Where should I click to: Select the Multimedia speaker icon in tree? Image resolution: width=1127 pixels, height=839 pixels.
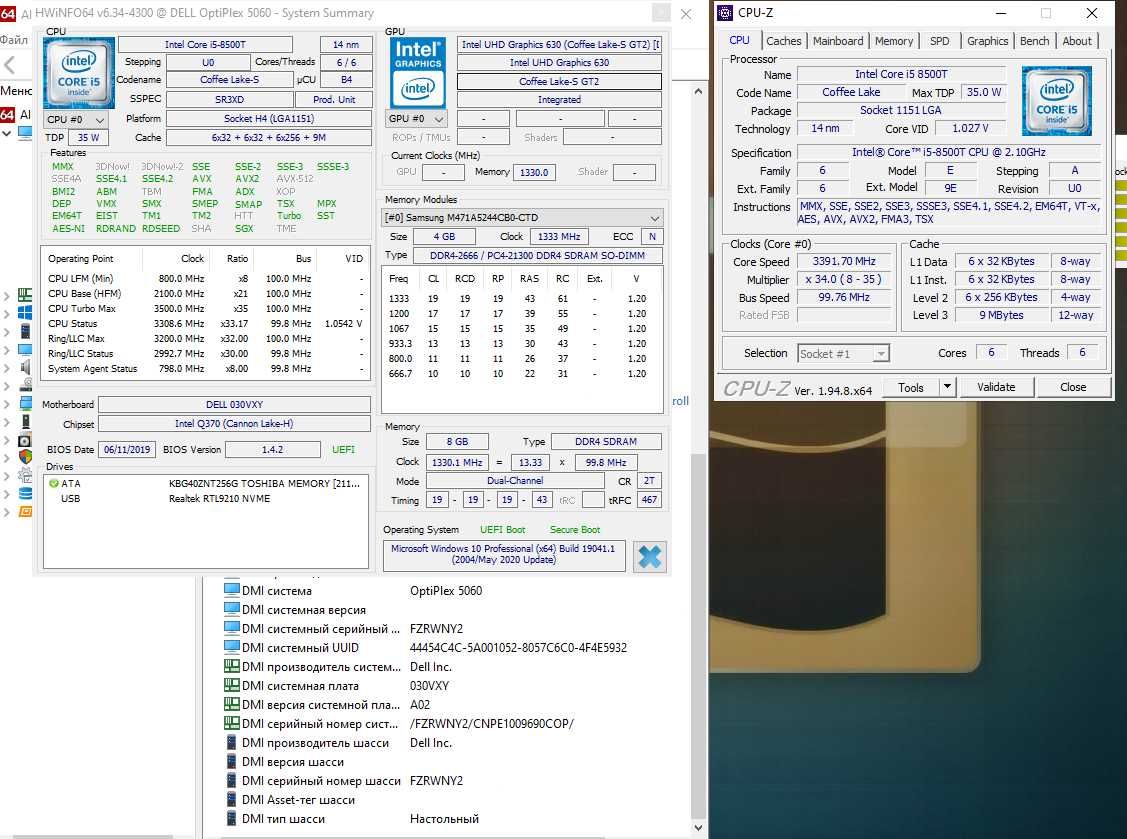[x=25, y=367]
